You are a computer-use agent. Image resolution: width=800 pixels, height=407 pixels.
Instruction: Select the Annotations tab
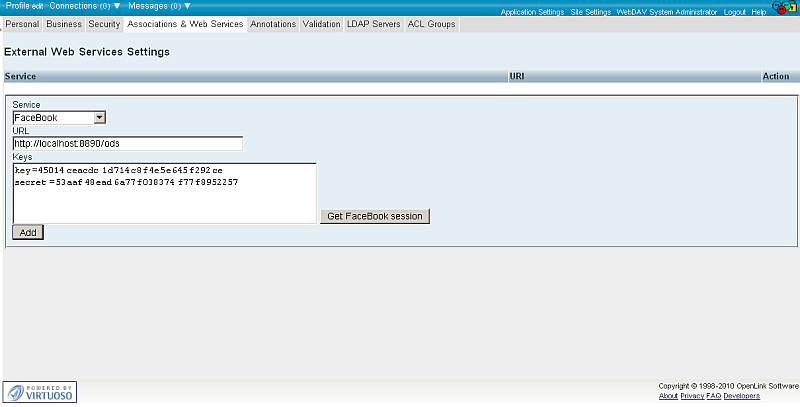click(273, 24)
